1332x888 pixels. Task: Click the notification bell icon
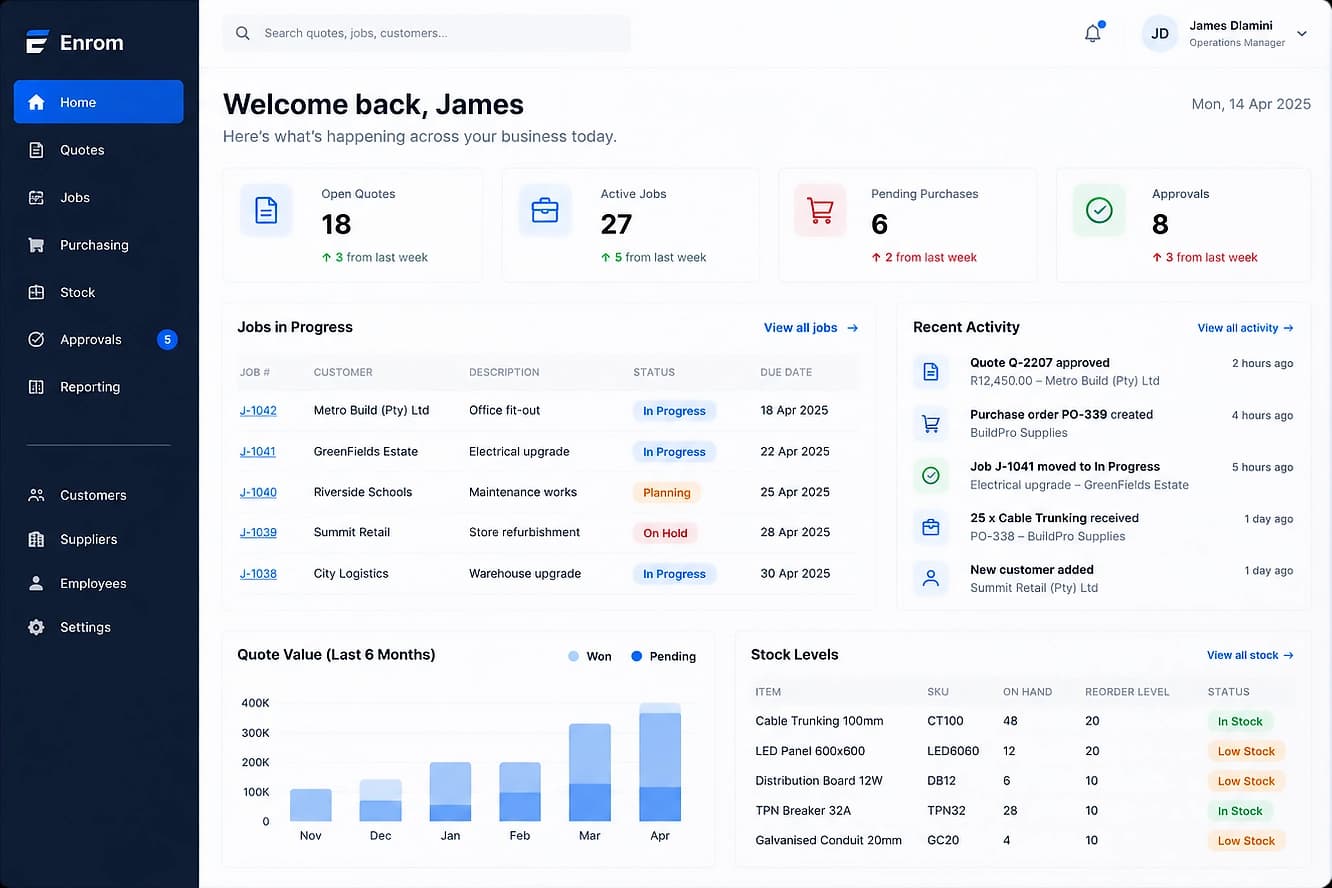pos(1093,33)
